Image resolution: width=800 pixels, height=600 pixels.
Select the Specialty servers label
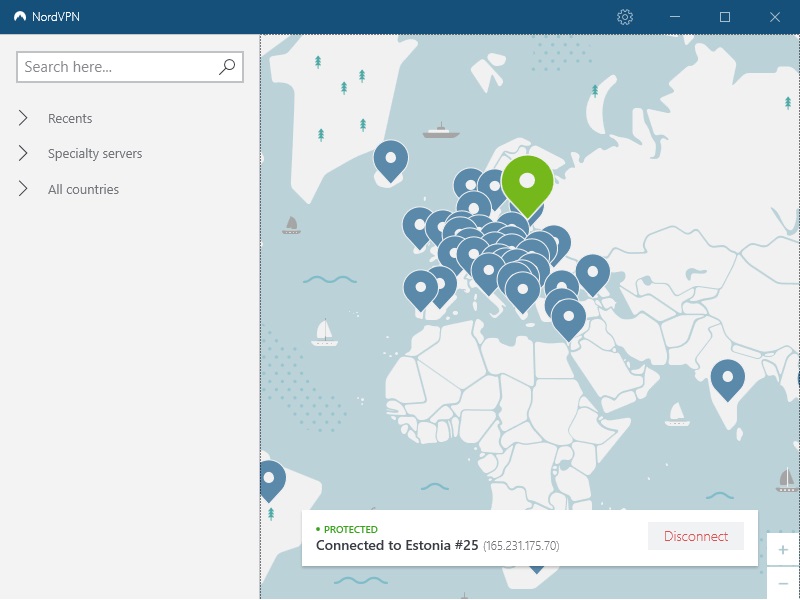[x=95, y=154]
